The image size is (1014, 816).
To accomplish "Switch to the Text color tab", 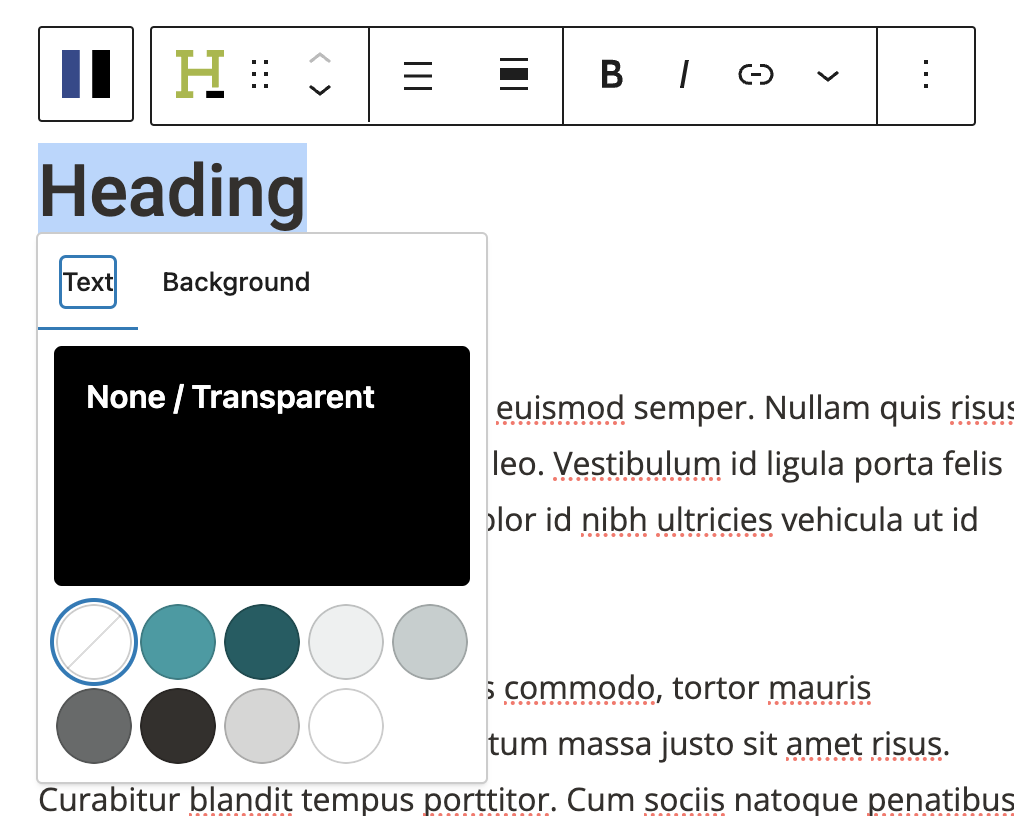I will (x=88, y=282).
